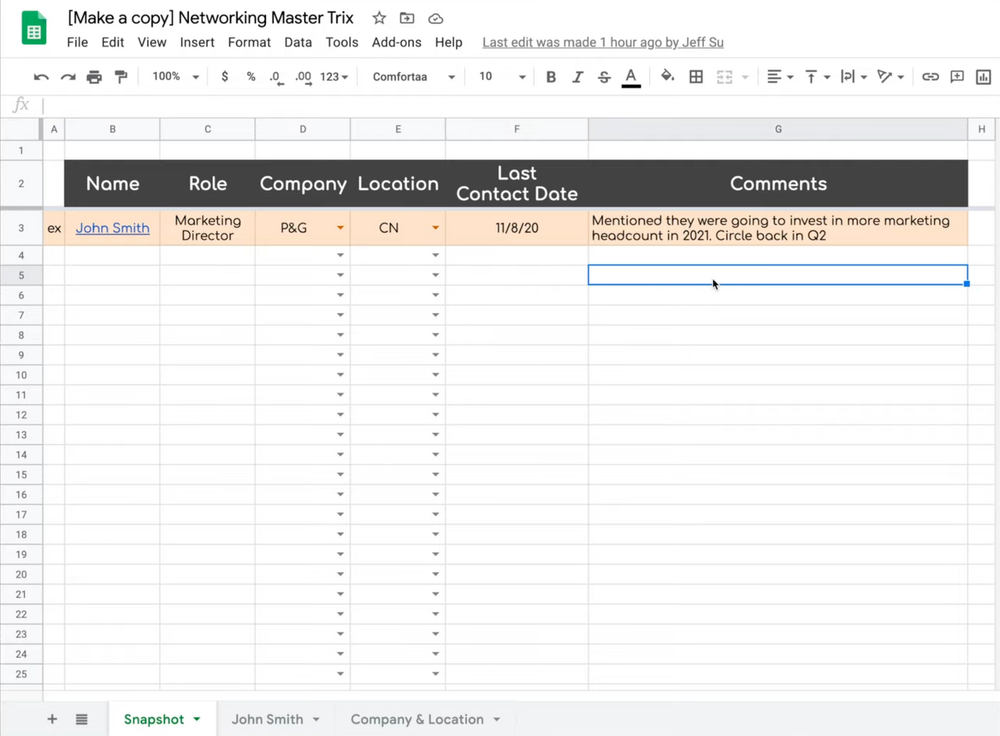Image resolution: width=1000 pixels, height=736 pixels.
Task: Click the last edit history link
Action: point(602,42)
